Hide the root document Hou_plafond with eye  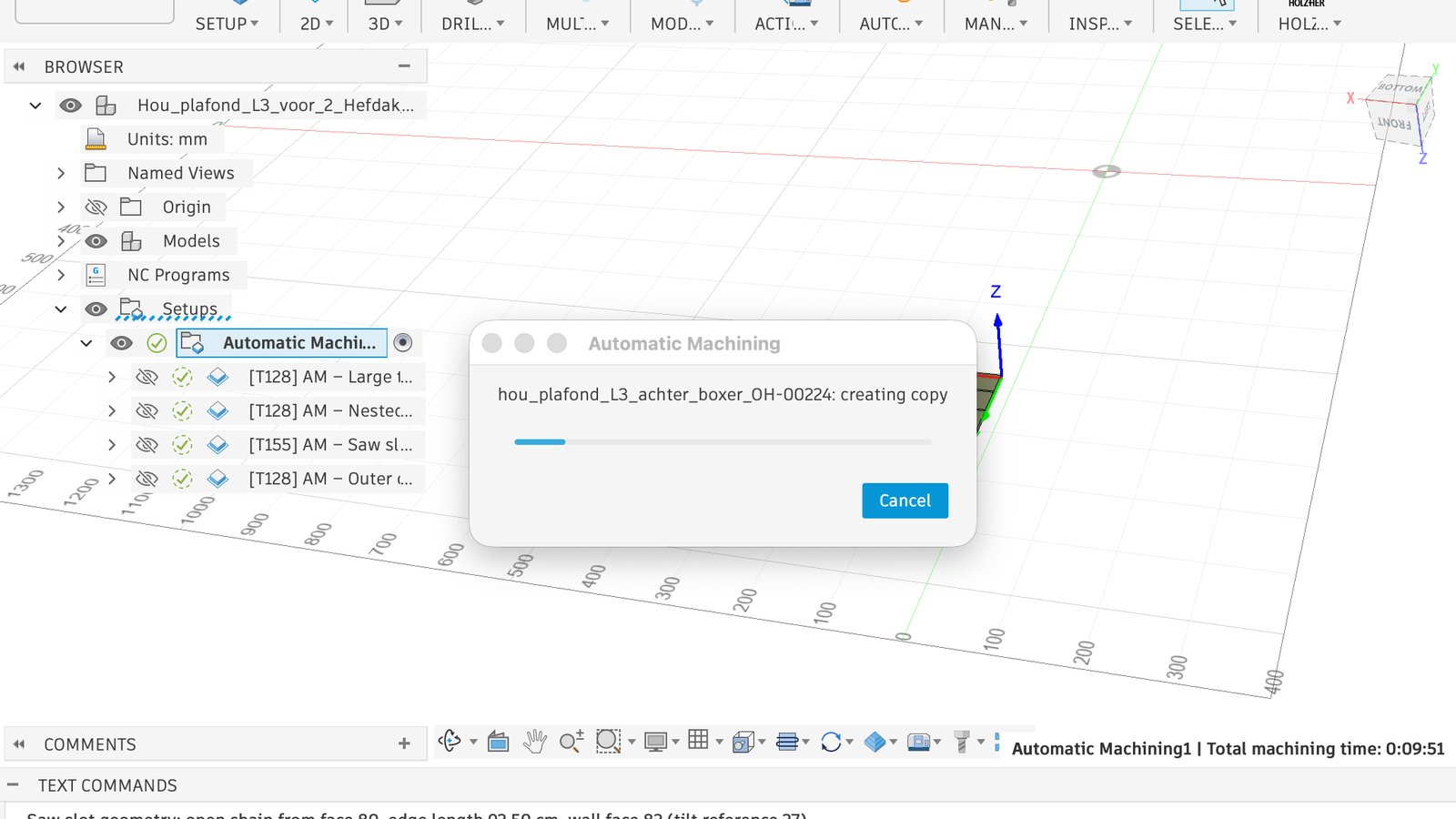70,106
